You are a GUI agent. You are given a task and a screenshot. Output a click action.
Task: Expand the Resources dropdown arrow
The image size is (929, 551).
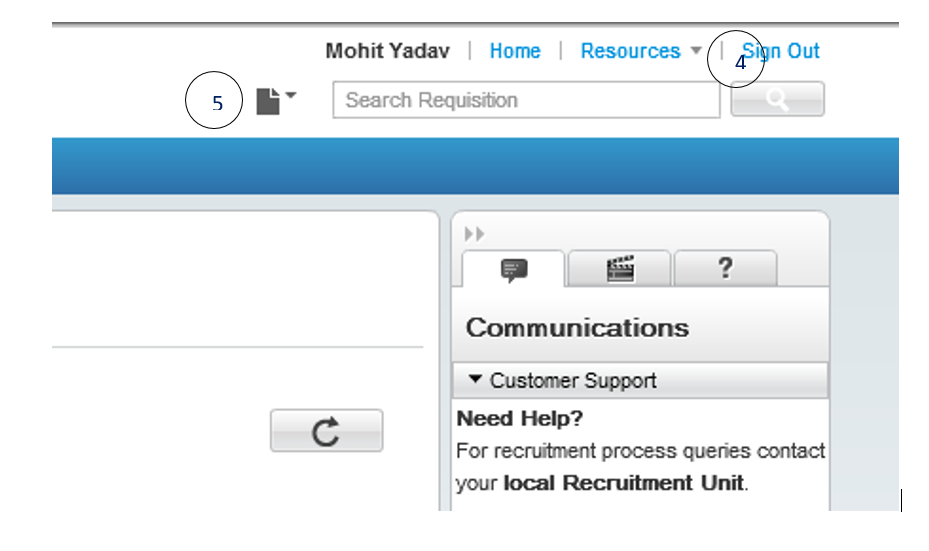tap(696, 51)
